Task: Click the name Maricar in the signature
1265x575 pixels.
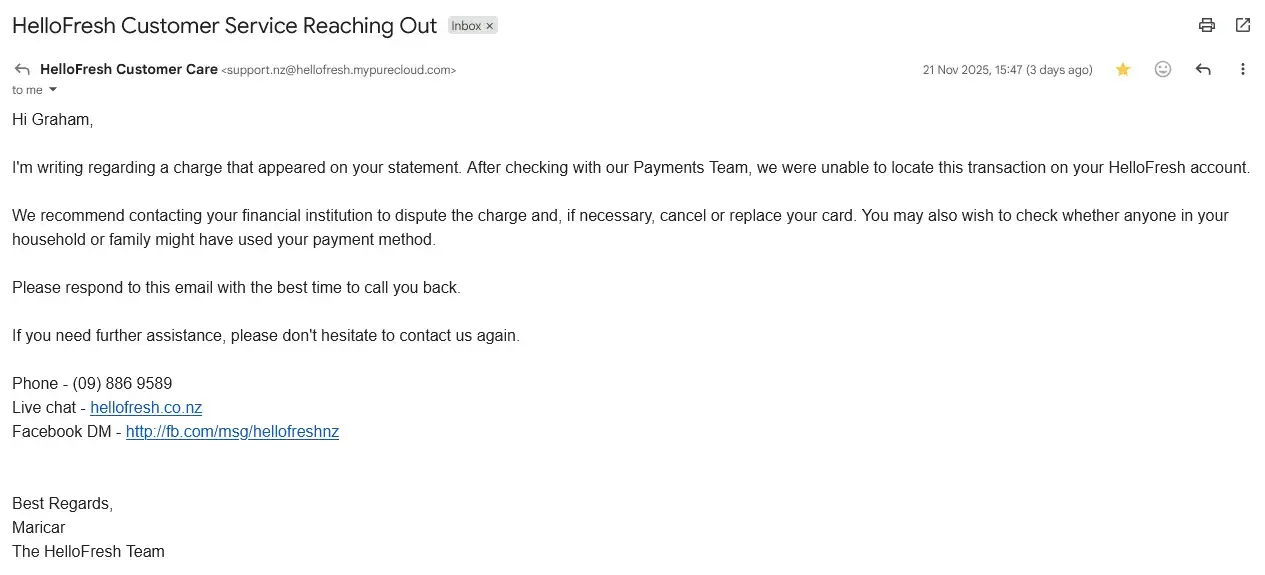Action: pyautogui.click(x=39, y=528)
